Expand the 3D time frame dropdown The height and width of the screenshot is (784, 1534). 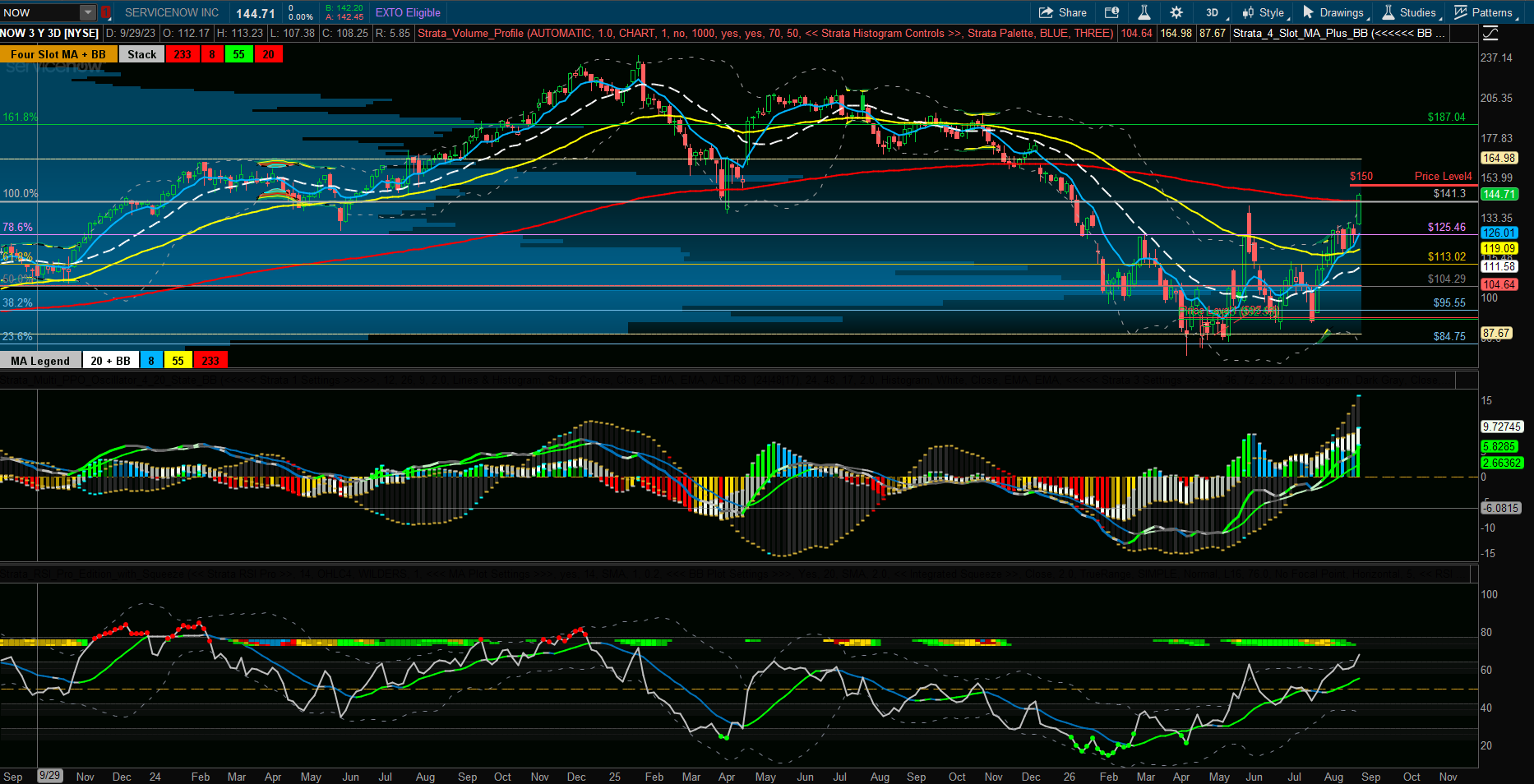tap(1215, 12)
